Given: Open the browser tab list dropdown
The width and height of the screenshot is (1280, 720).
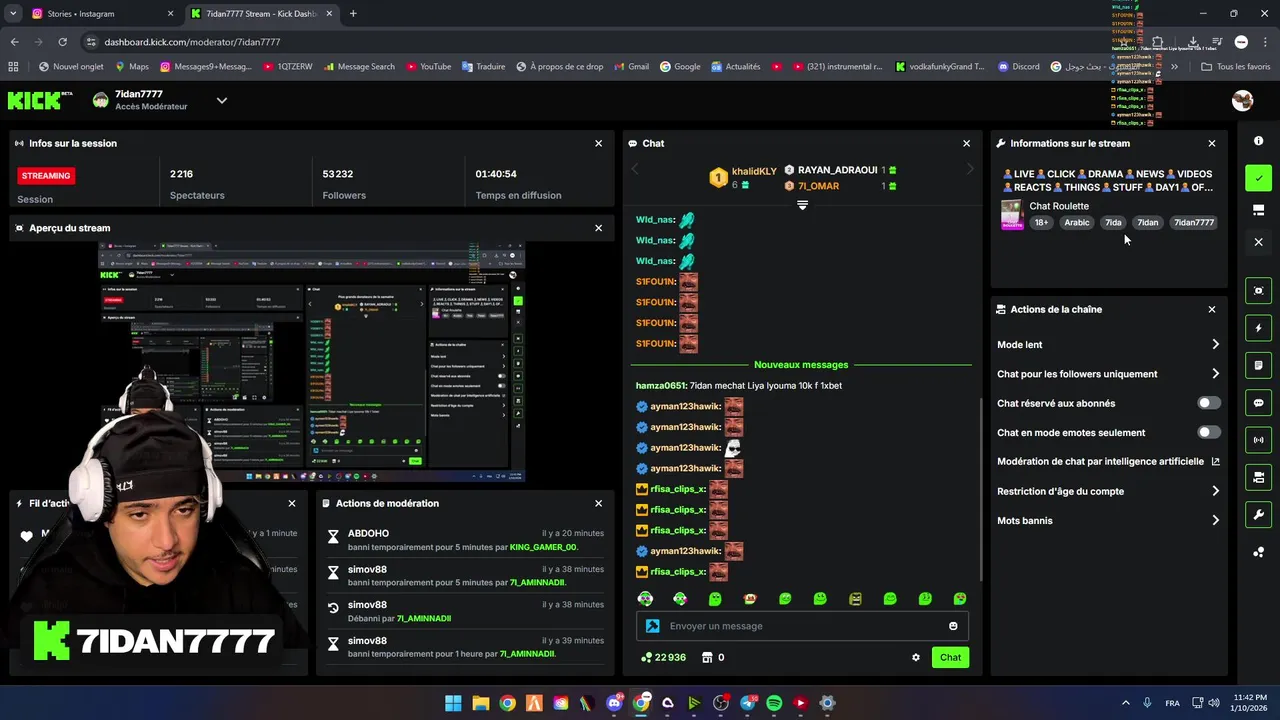Looking at the screenshot, I should (x=13, y=14).
